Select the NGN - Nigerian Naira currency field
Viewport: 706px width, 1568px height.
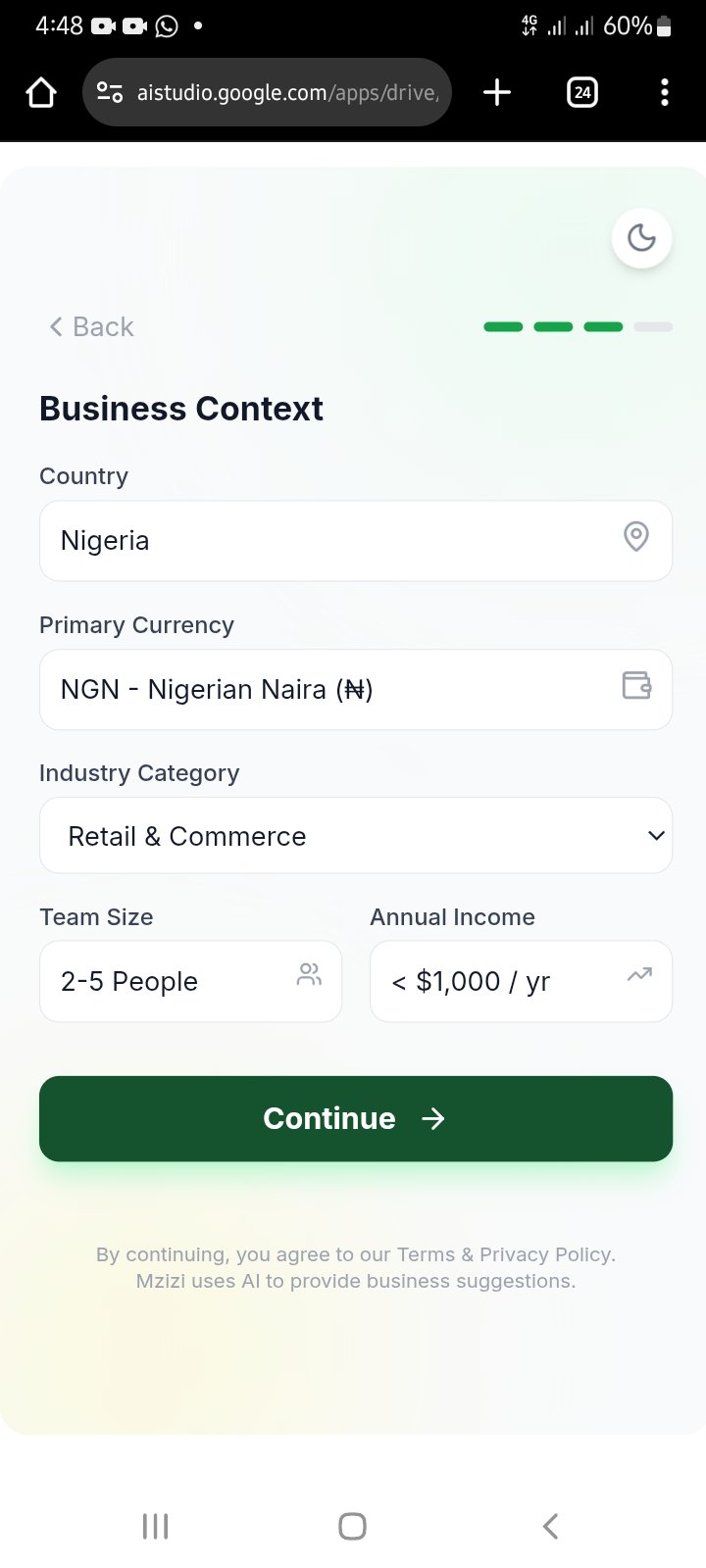click(356, 689)
